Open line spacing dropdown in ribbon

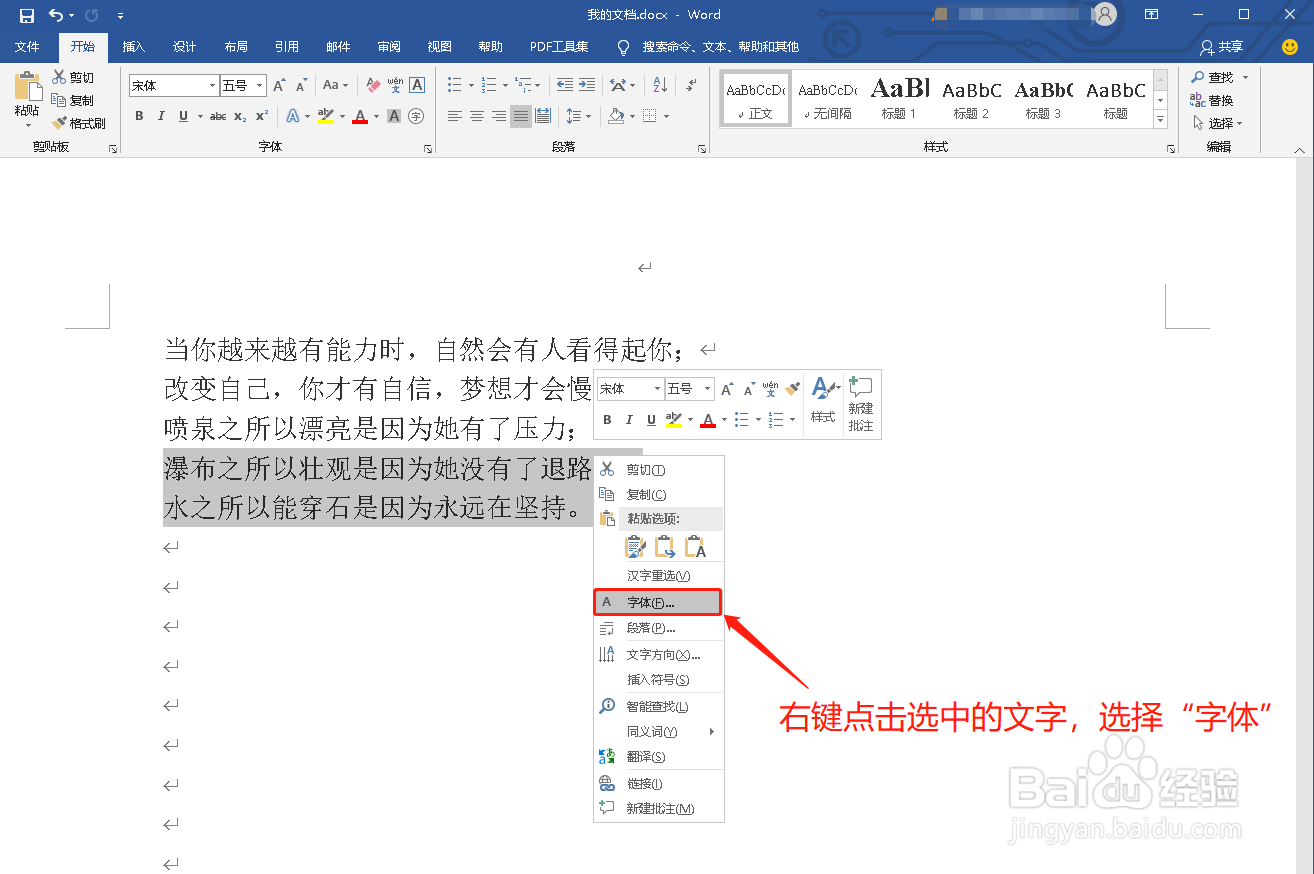point(579,116)
